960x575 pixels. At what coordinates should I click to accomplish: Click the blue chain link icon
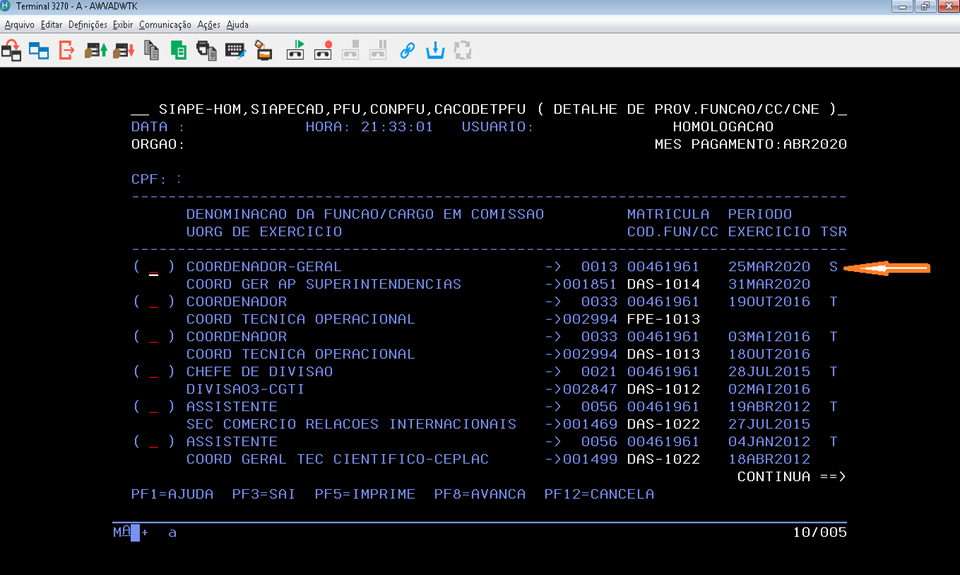pos(407,49)
